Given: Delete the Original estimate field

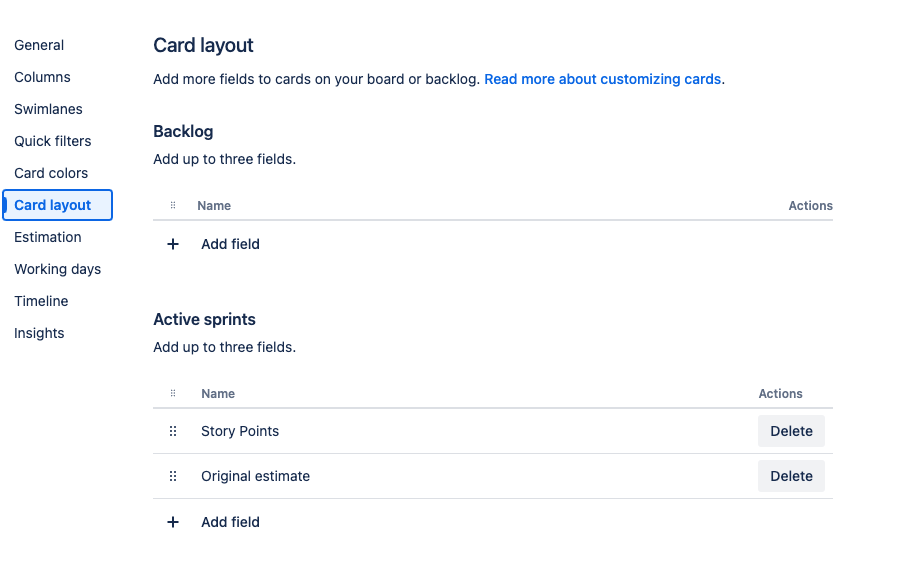Looking at the screenshot, I should [x=791, y=476].
